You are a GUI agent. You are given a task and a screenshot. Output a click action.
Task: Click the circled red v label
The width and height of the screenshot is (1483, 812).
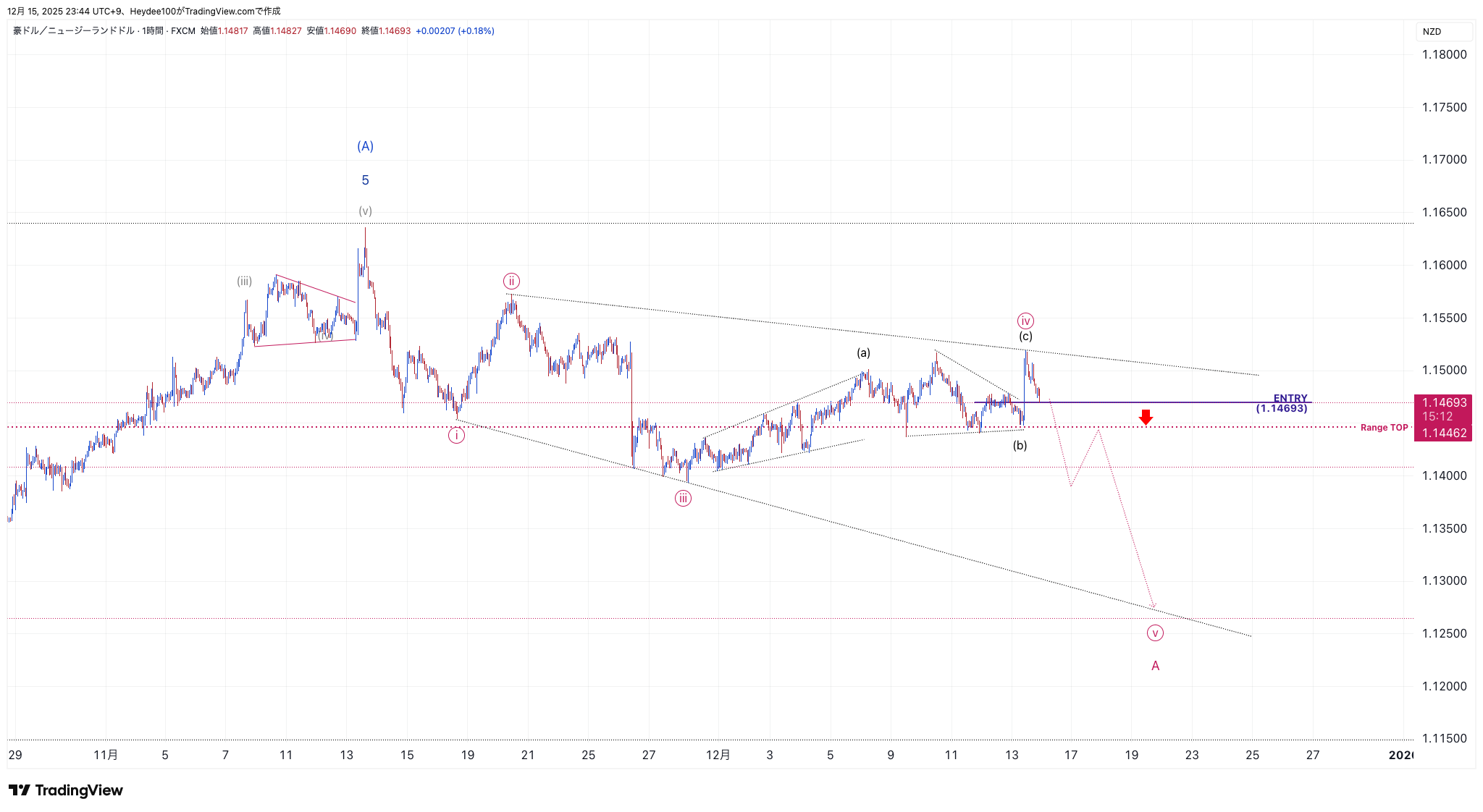pyautogui.click(x=1155, y=633)
